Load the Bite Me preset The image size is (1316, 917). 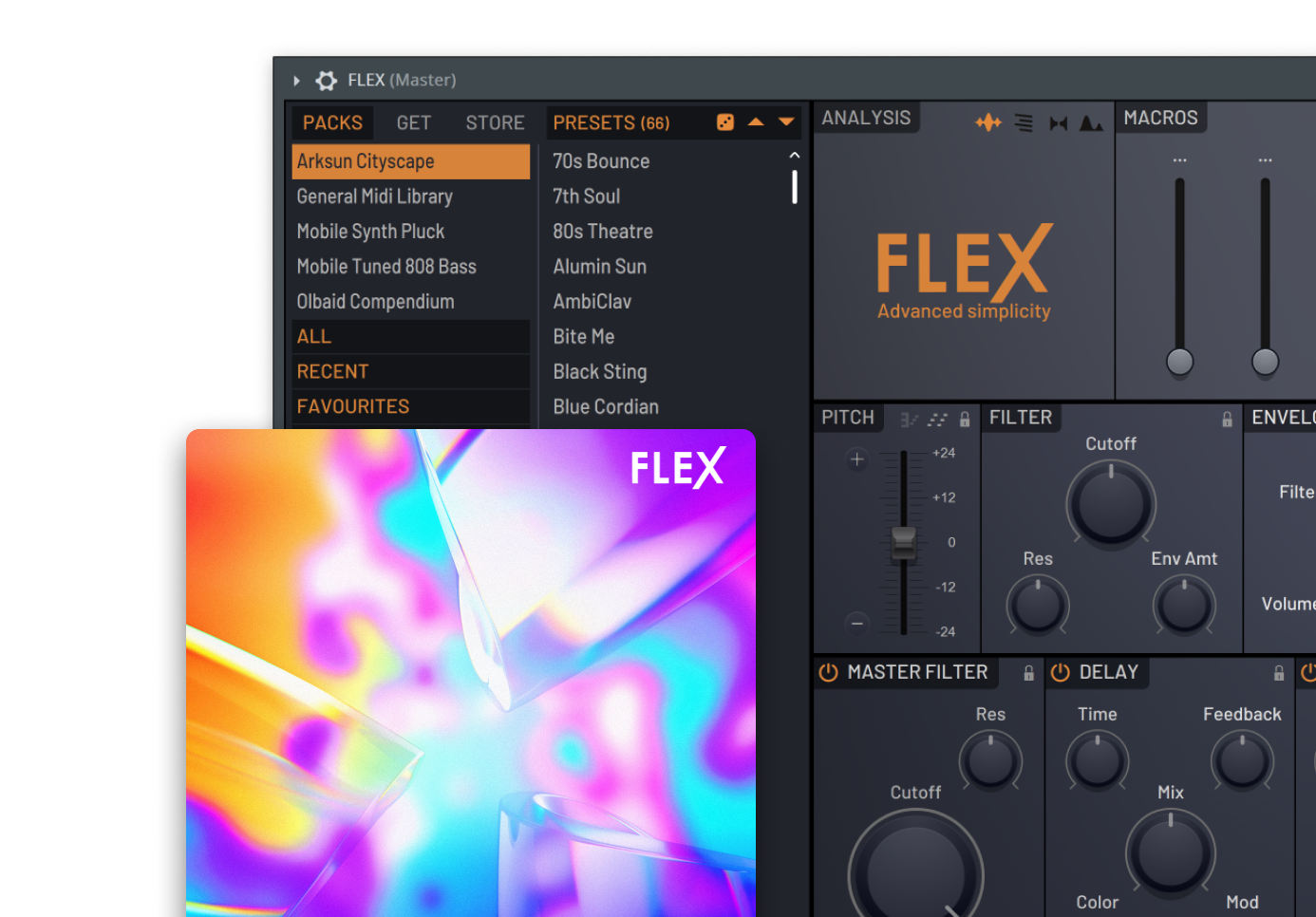pyautogui.click(x=584, y=337)
